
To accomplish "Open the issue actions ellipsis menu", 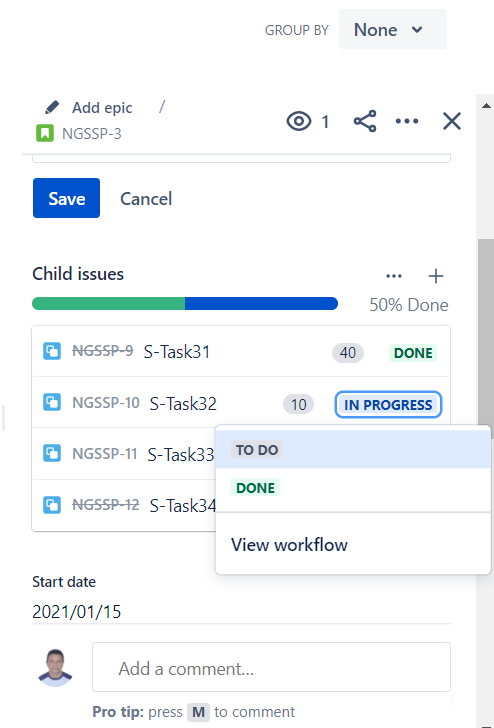I will 407,121.
